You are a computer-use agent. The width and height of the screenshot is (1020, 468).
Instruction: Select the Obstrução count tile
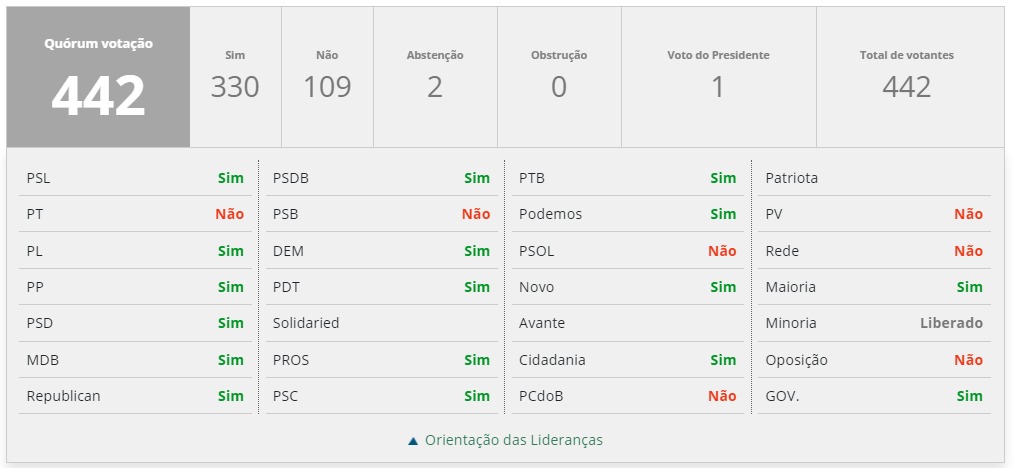559,78
